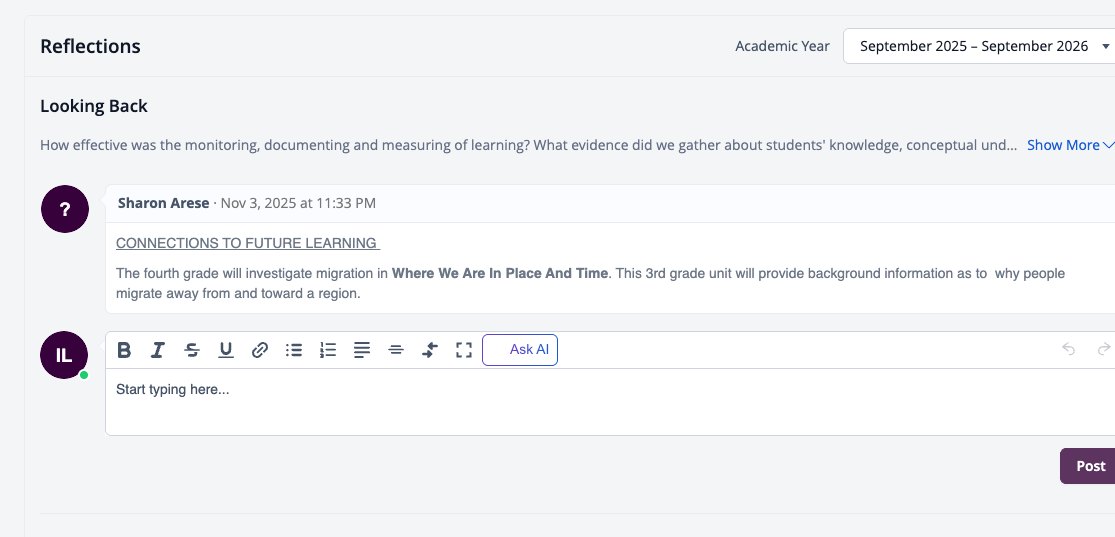
Task: Focus the Start typing here text area
Action: pos(610,402)
